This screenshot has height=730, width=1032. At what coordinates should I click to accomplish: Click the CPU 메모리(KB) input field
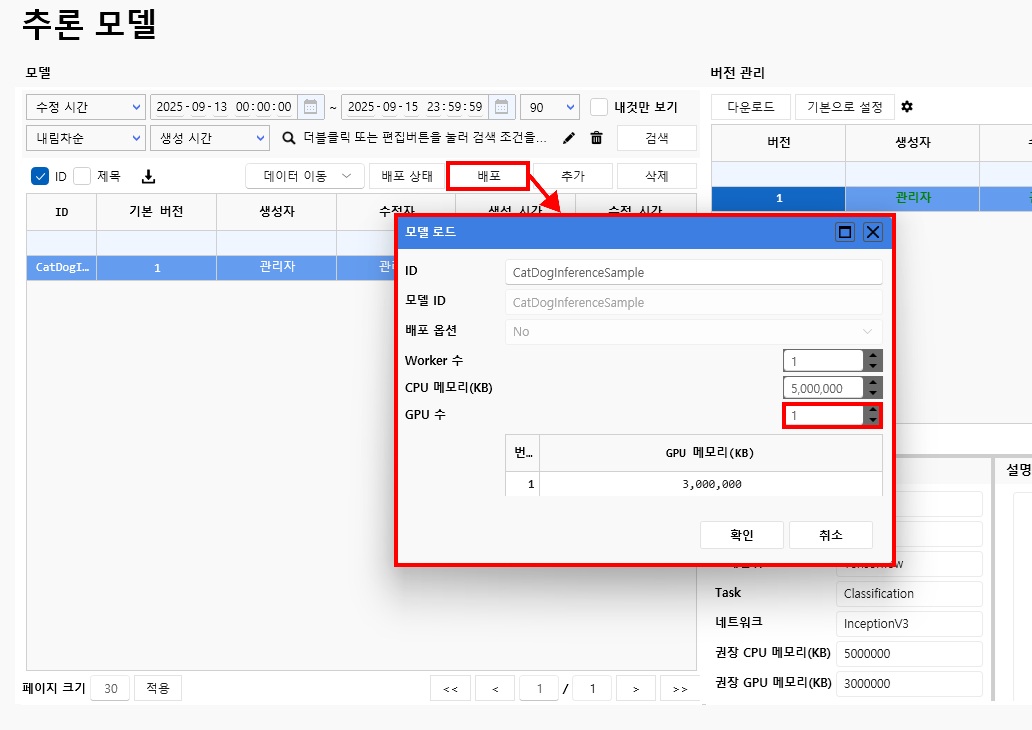coord(823,388)
